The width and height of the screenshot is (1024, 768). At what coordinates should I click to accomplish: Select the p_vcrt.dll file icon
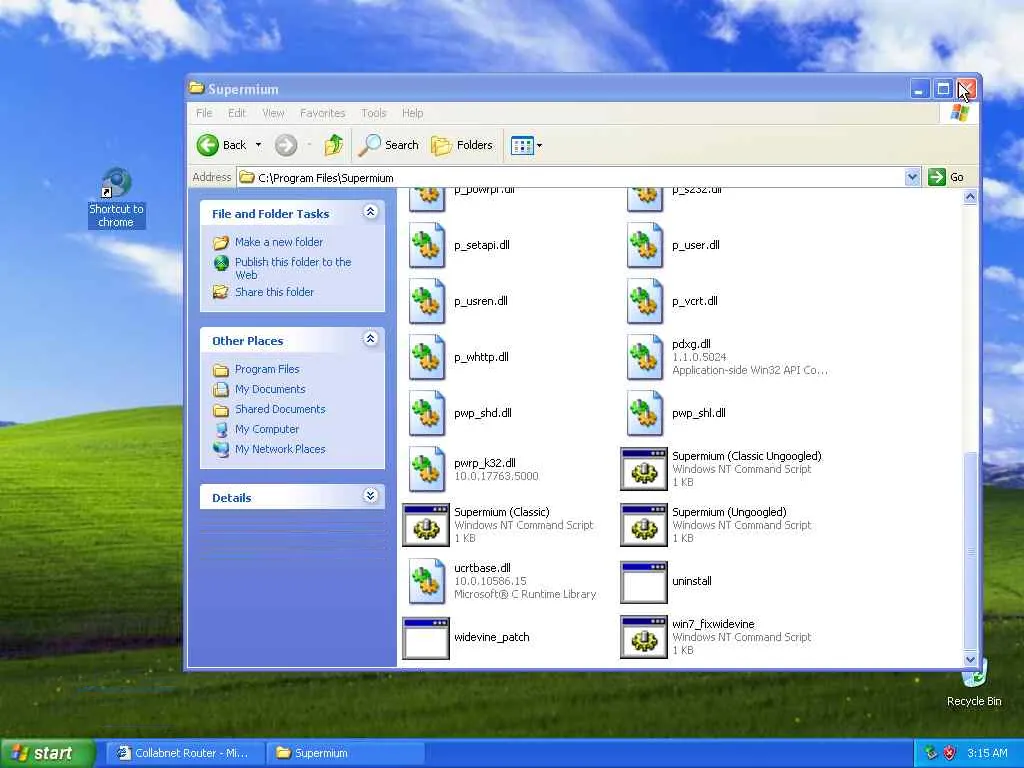pos(645,301)
